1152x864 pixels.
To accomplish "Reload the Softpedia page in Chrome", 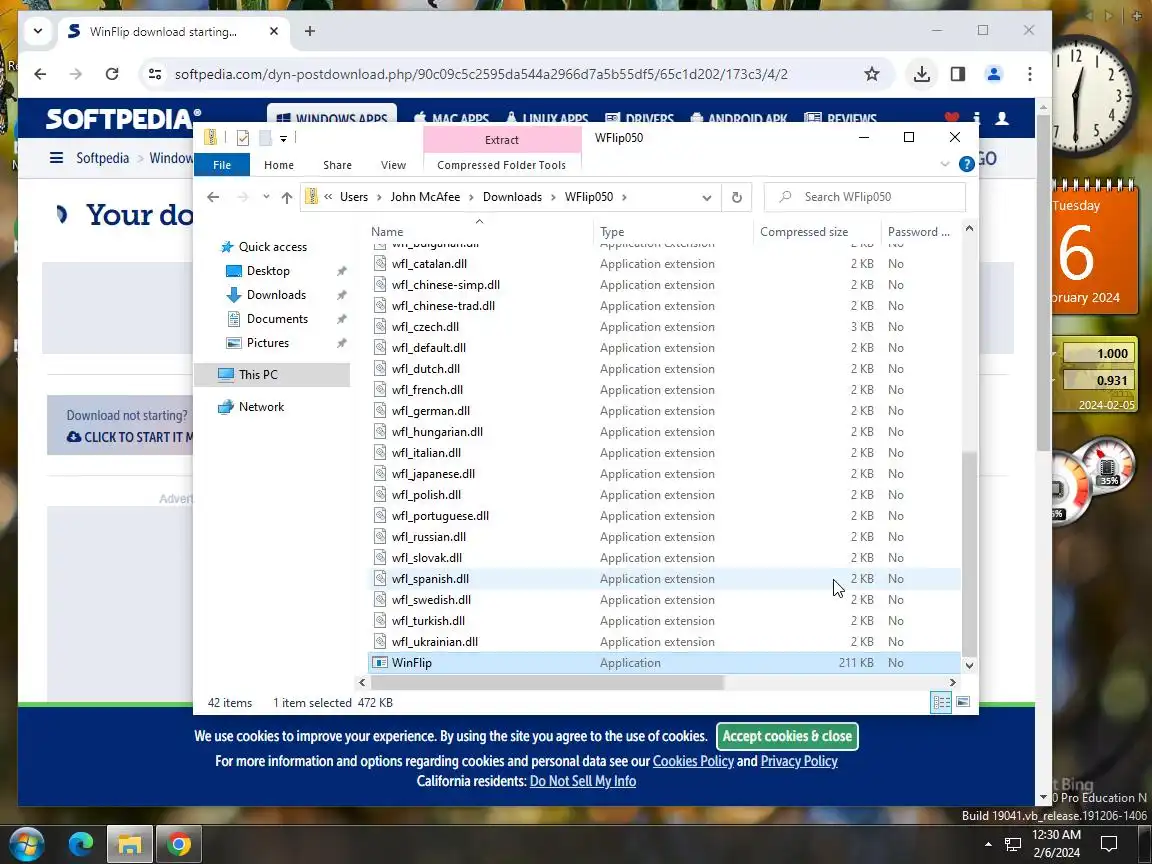I will pos(112,74).
